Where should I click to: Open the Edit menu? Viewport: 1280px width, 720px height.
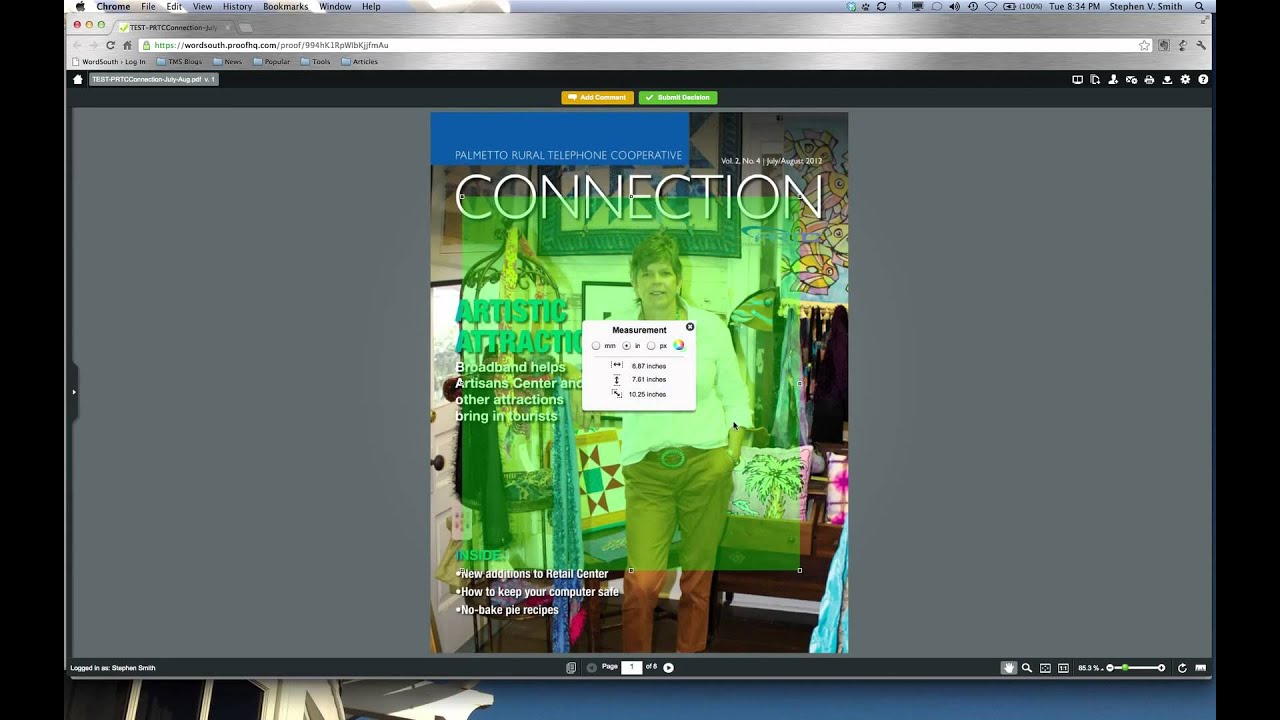point(174,7)
